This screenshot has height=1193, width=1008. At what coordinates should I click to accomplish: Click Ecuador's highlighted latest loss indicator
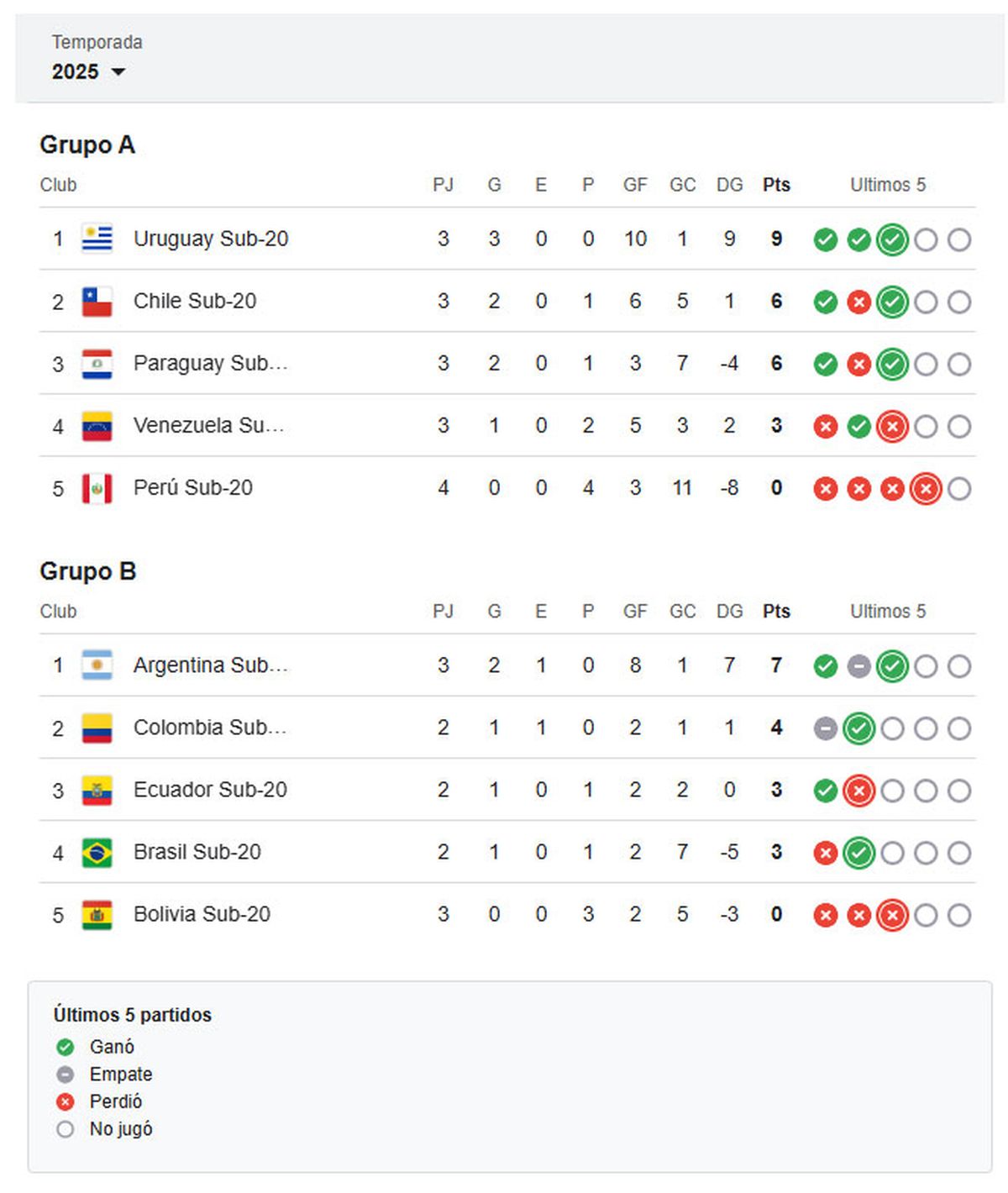point(858,791)
